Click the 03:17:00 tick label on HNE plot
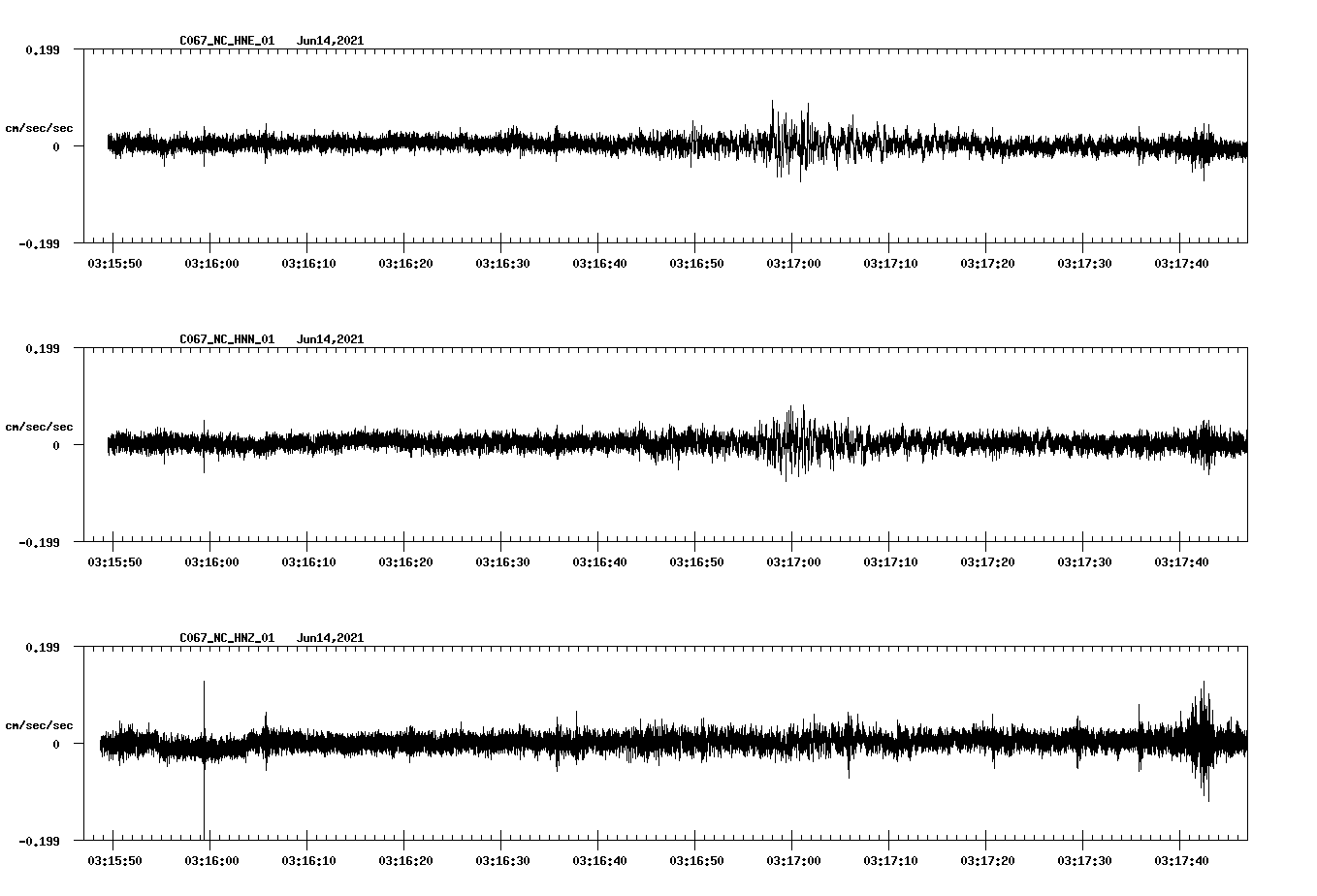The width and height of the screenshot is (1317, 896). pos(793,263)
